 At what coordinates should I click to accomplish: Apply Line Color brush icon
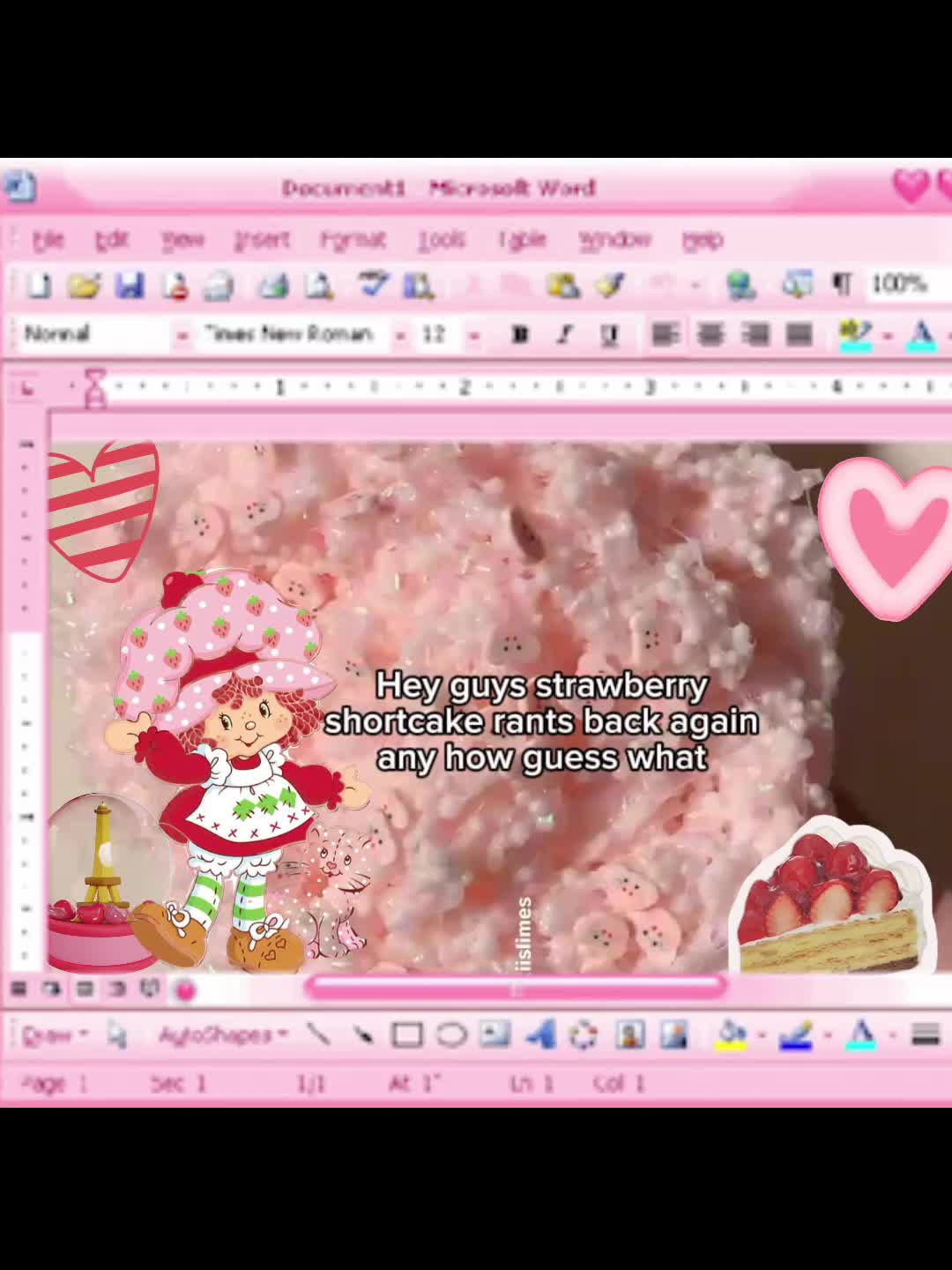796,1035
